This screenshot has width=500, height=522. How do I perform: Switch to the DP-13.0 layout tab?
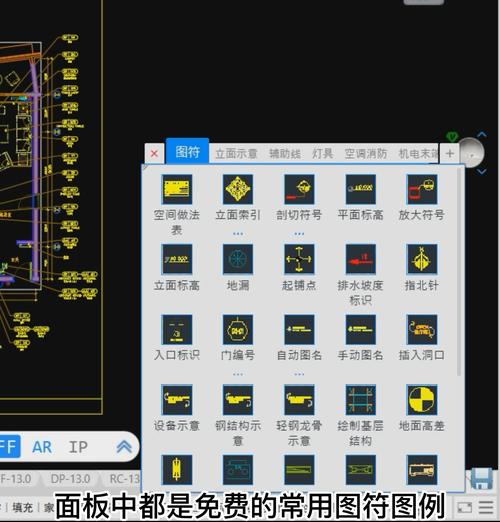(70, 479)
